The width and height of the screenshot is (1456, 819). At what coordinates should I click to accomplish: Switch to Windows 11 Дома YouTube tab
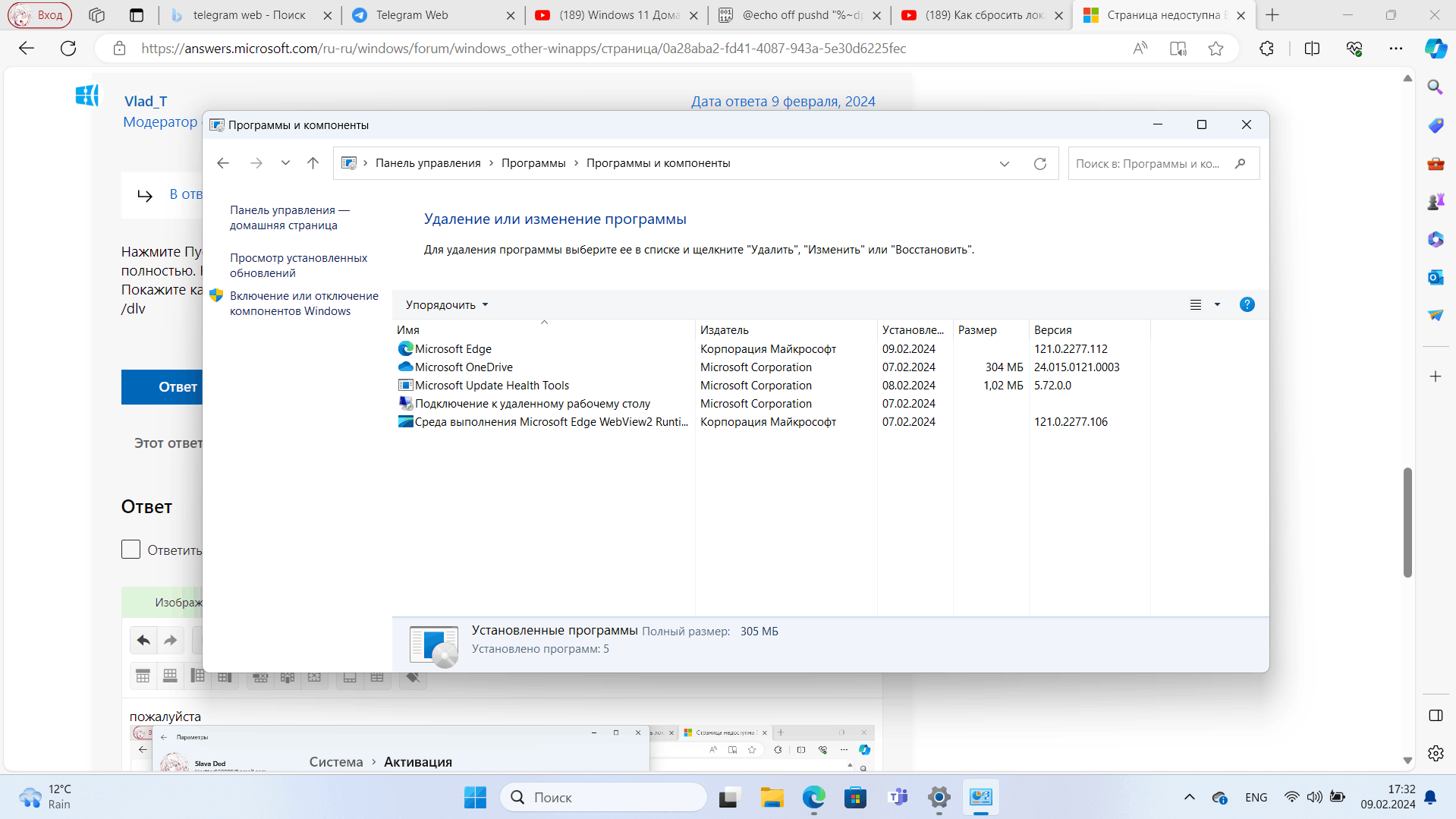[615, 15]
